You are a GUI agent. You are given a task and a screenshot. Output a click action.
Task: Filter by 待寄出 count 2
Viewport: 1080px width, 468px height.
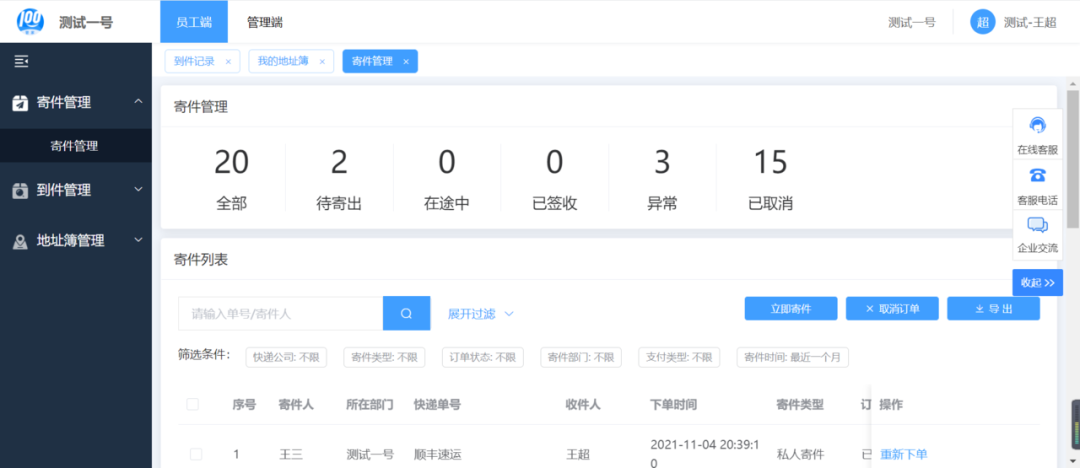click(x=340, y=179)
